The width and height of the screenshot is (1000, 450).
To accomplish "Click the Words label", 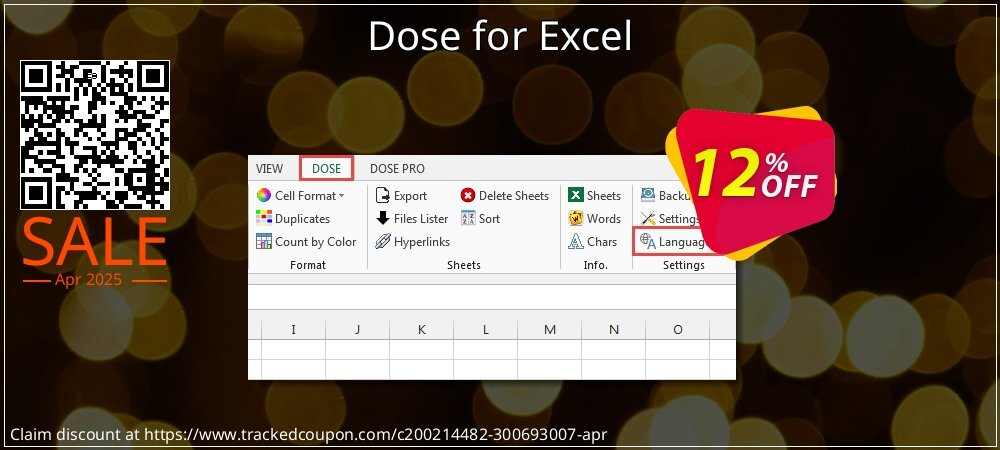I will [x=604, y=219].
